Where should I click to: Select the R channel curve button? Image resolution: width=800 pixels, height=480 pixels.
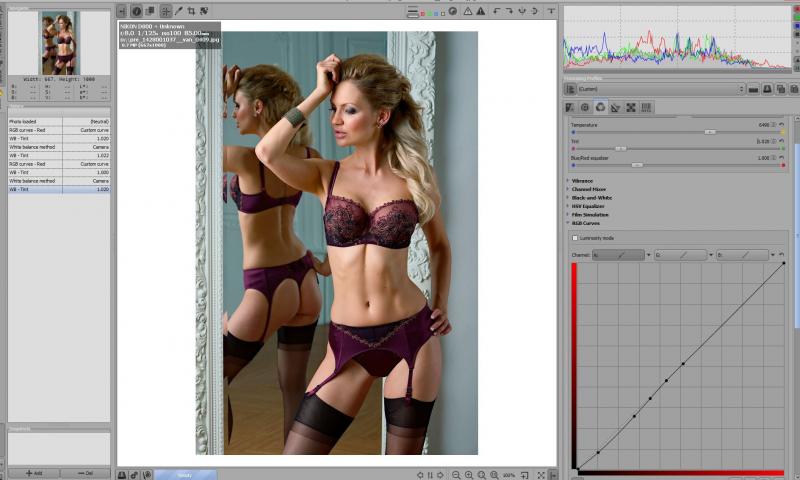pos(618,255)
